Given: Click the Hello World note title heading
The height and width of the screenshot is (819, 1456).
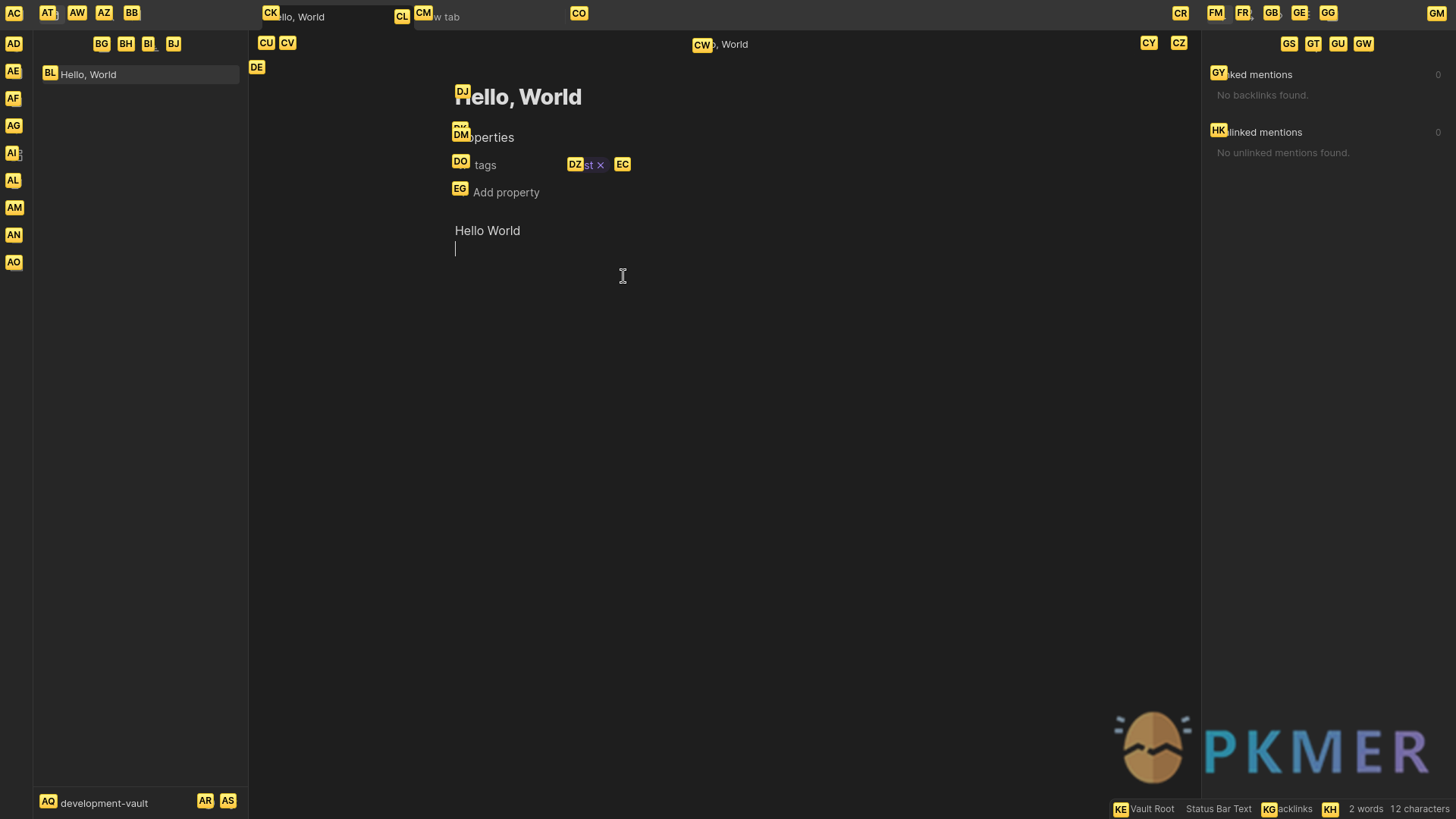Looking at the screenshot, I should point(518,96).
